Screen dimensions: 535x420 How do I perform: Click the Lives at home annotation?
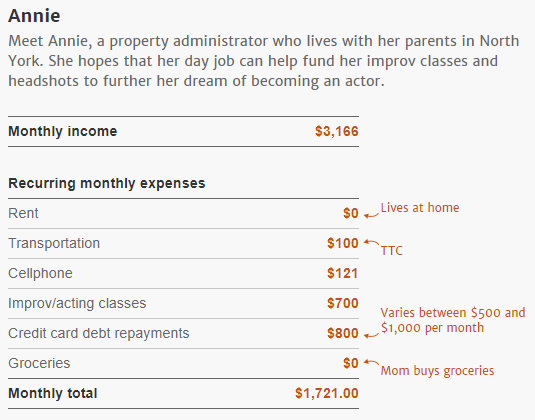click(x=420, y=207)
